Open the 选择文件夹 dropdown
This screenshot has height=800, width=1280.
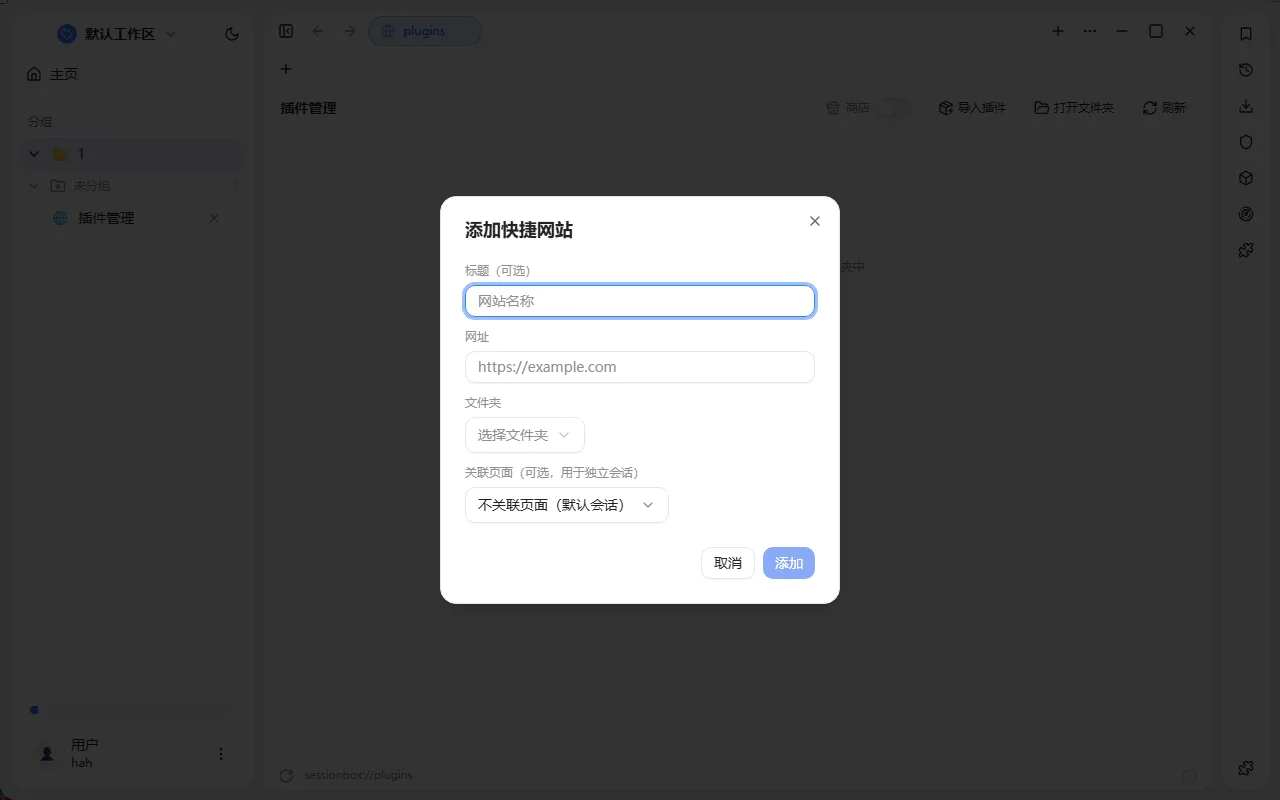525,435
